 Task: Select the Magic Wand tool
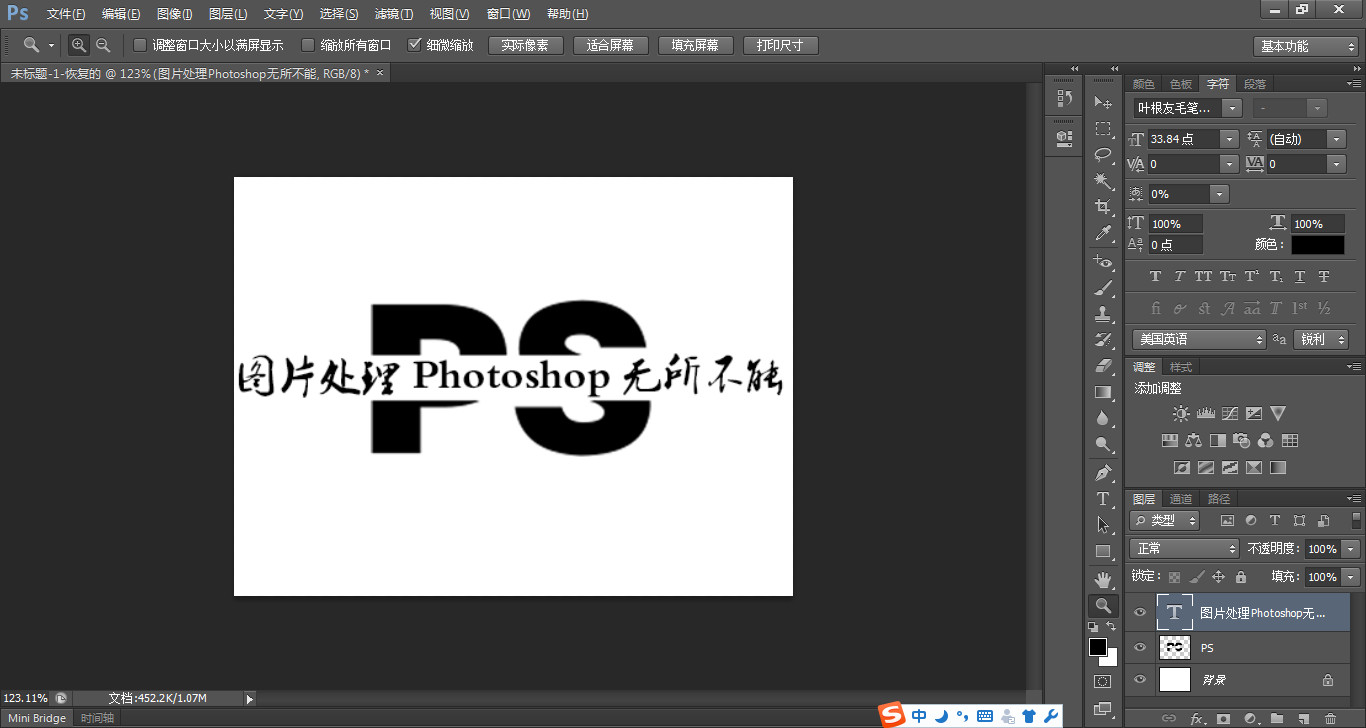coord(1103,180)
